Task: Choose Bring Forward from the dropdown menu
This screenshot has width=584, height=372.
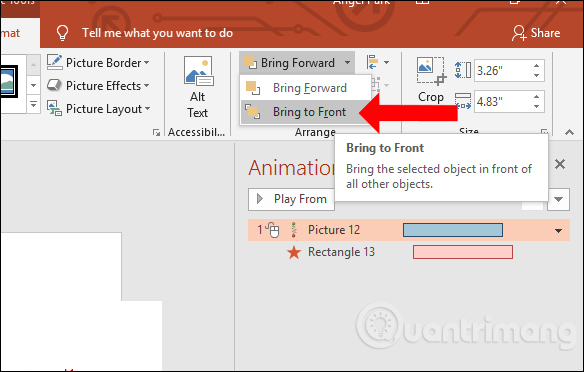Action: (305, 88)
